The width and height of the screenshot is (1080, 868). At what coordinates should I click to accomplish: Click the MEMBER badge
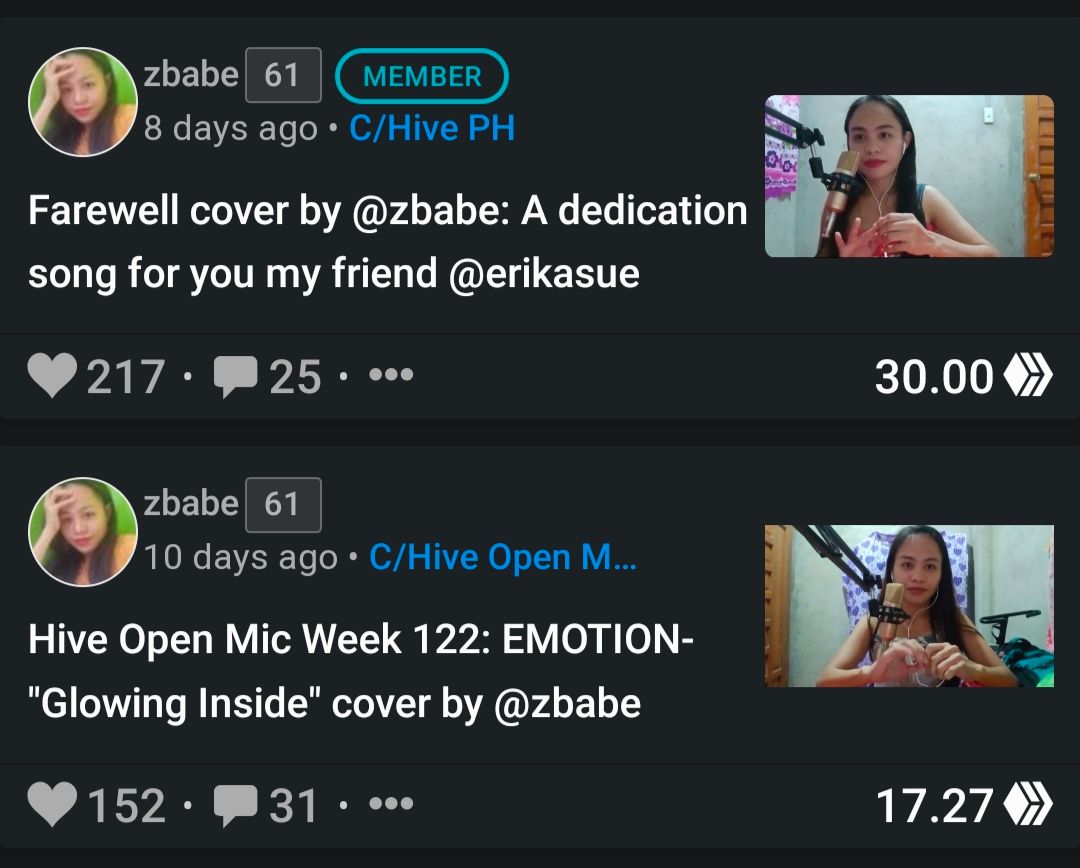pos(422,76)
